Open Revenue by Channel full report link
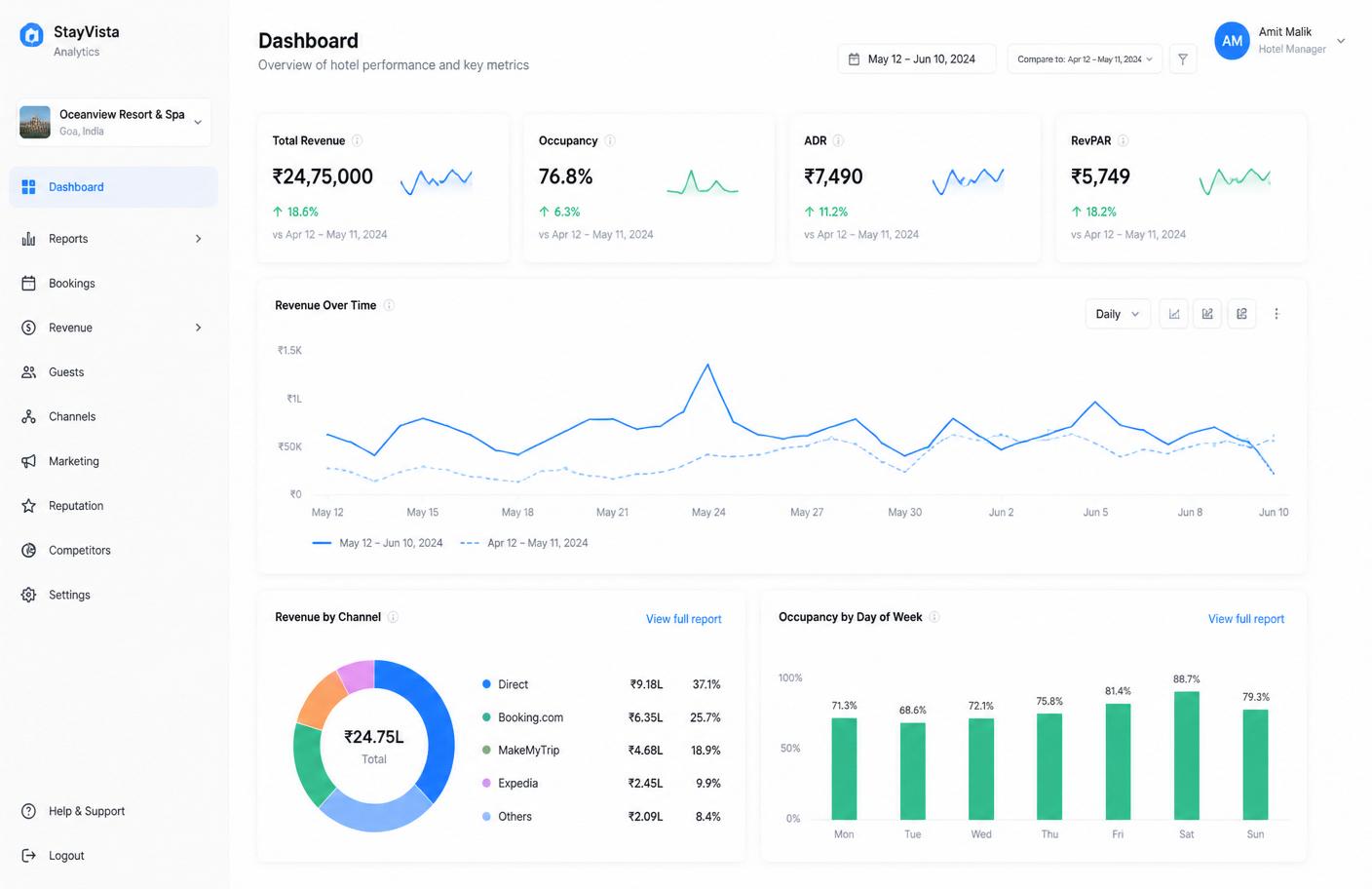The height and width of the screenshot is (889, 1372). click(683, 619)
